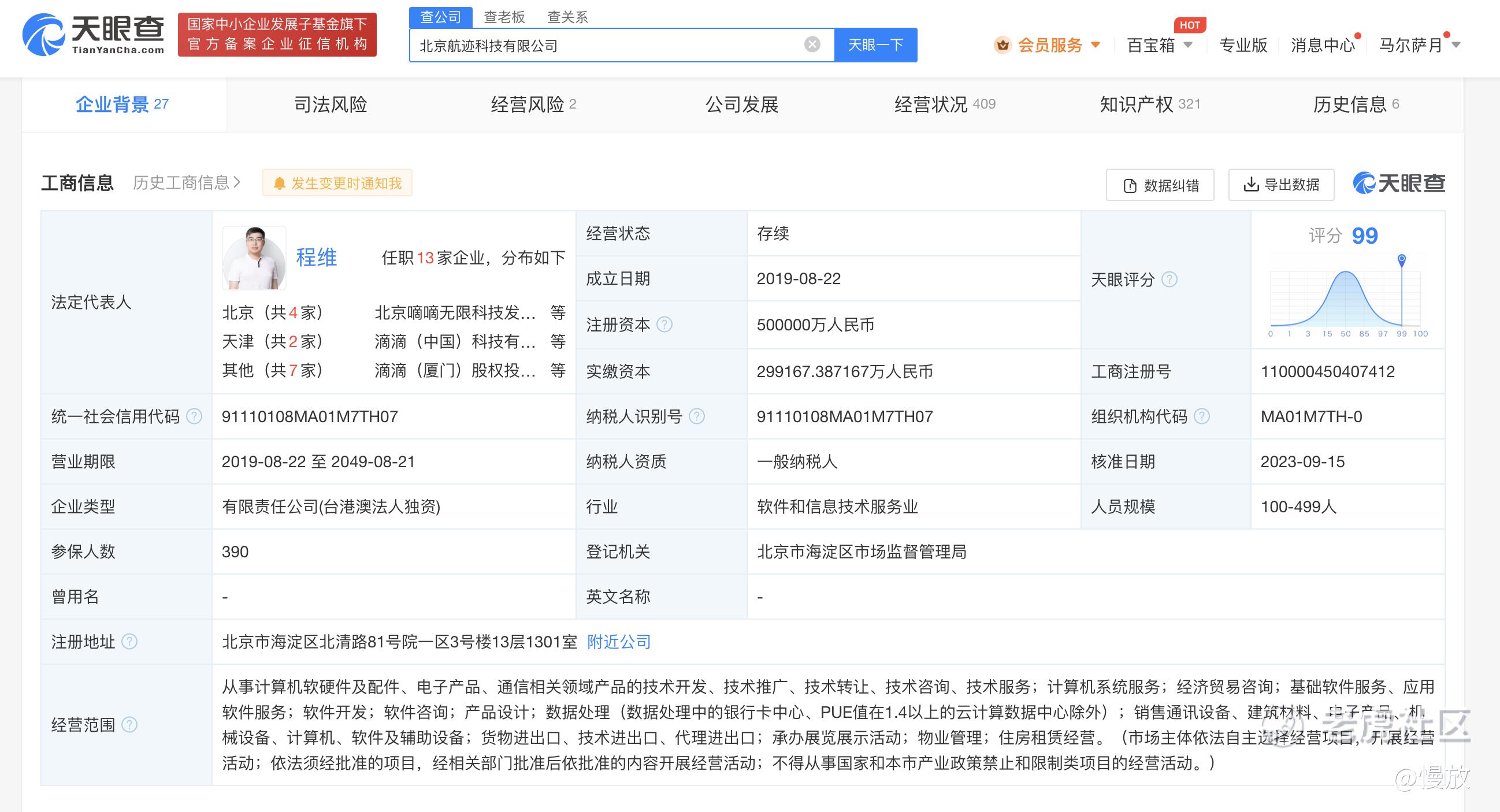Click the document icon in 数据纠错 button
1500x812 pixels.
click(1130, 186)
